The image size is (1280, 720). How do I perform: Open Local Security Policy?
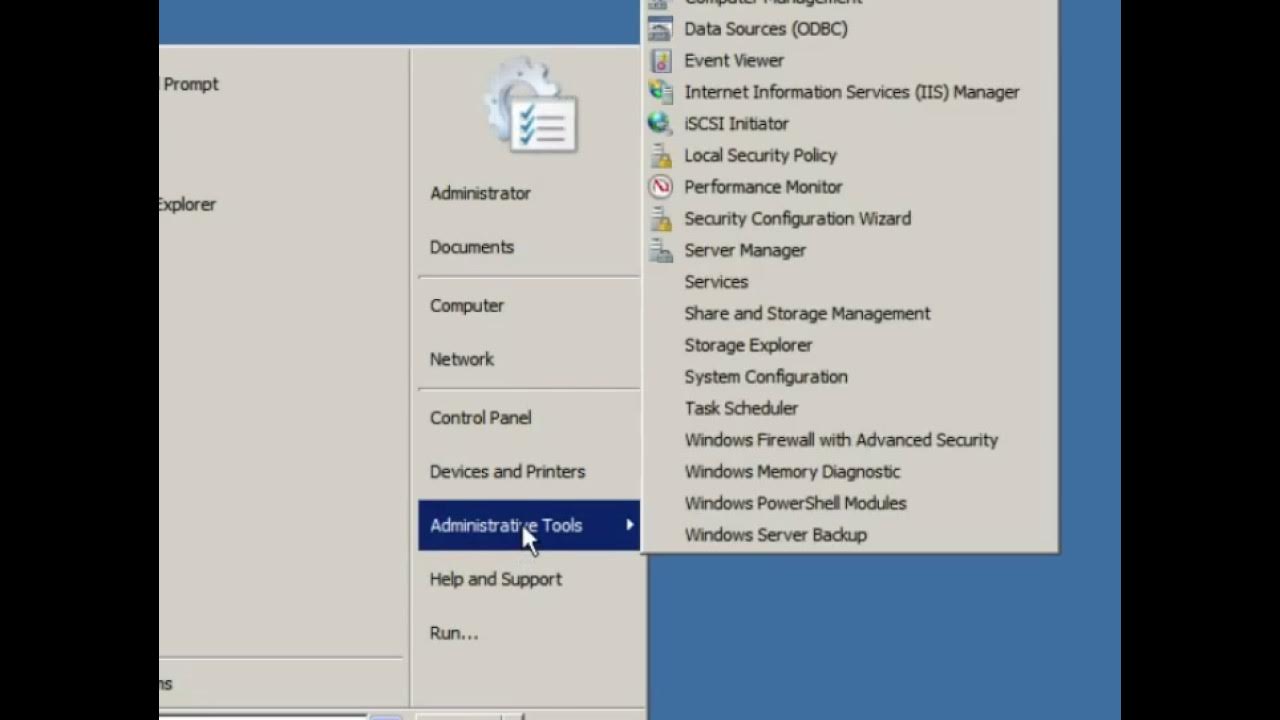(x=760, y=155)
